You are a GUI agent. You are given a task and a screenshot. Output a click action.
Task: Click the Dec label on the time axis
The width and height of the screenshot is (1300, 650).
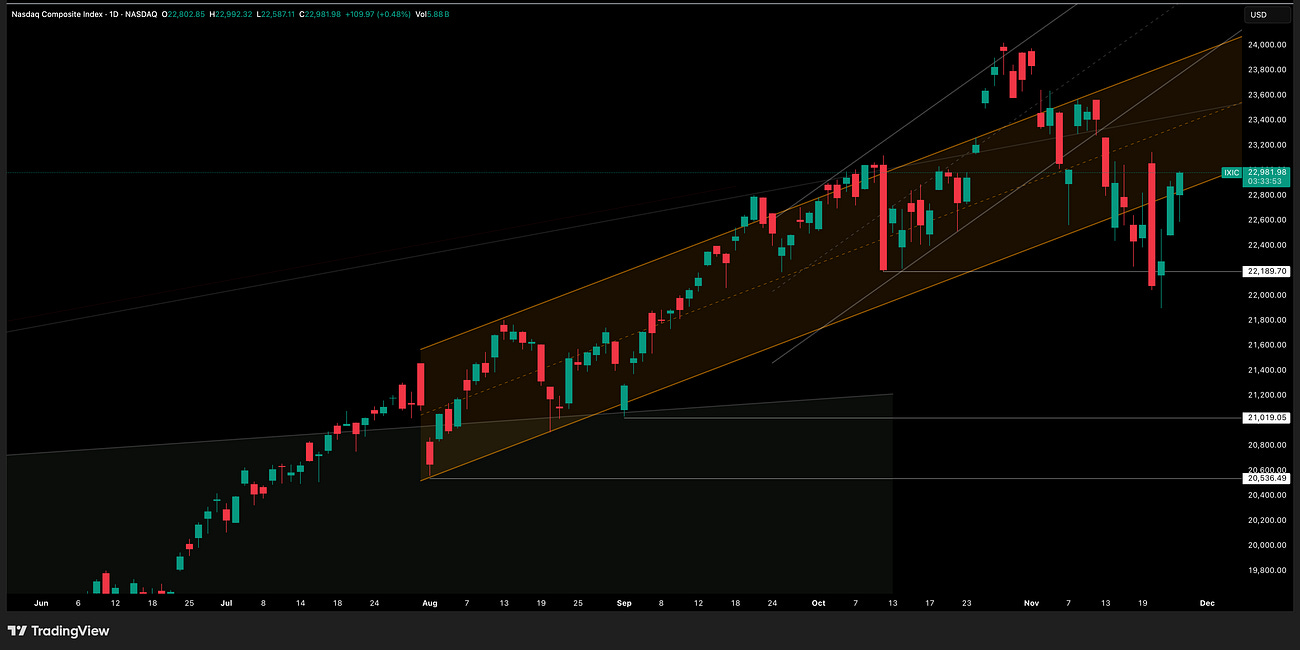coord(1206,603)
